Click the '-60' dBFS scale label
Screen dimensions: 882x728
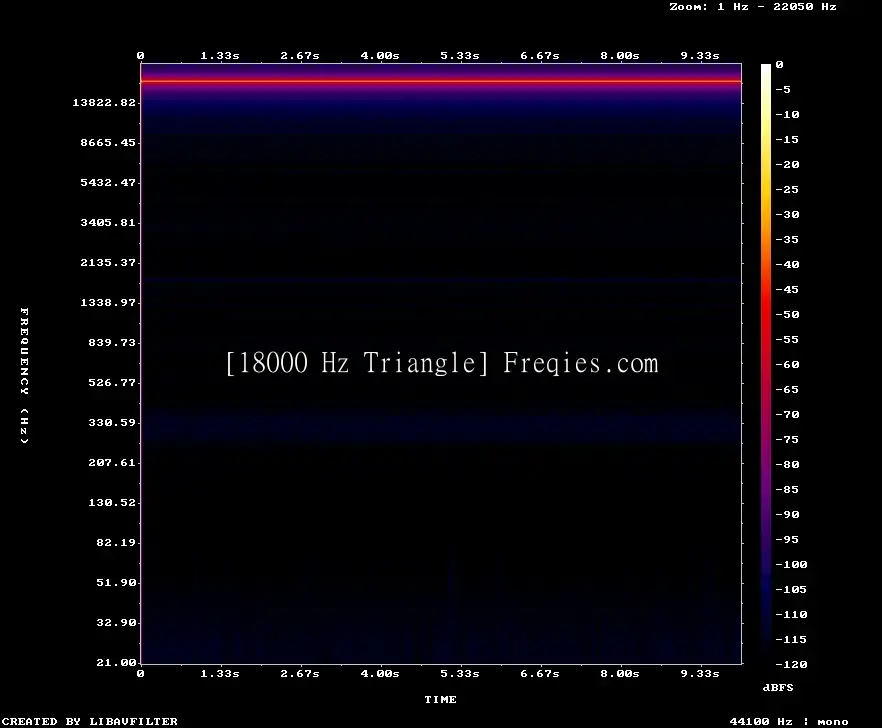787,365
